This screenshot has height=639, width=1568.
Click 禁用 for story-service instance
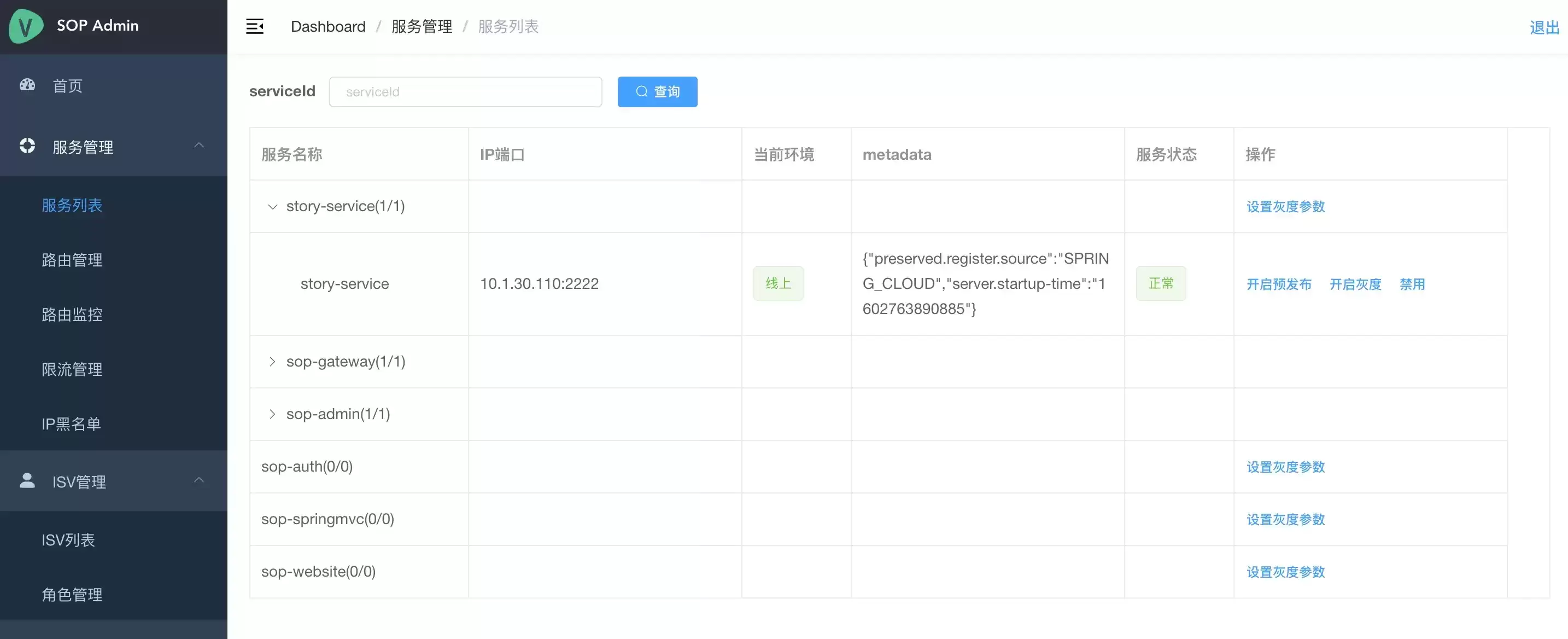[x=1412, y=284]
